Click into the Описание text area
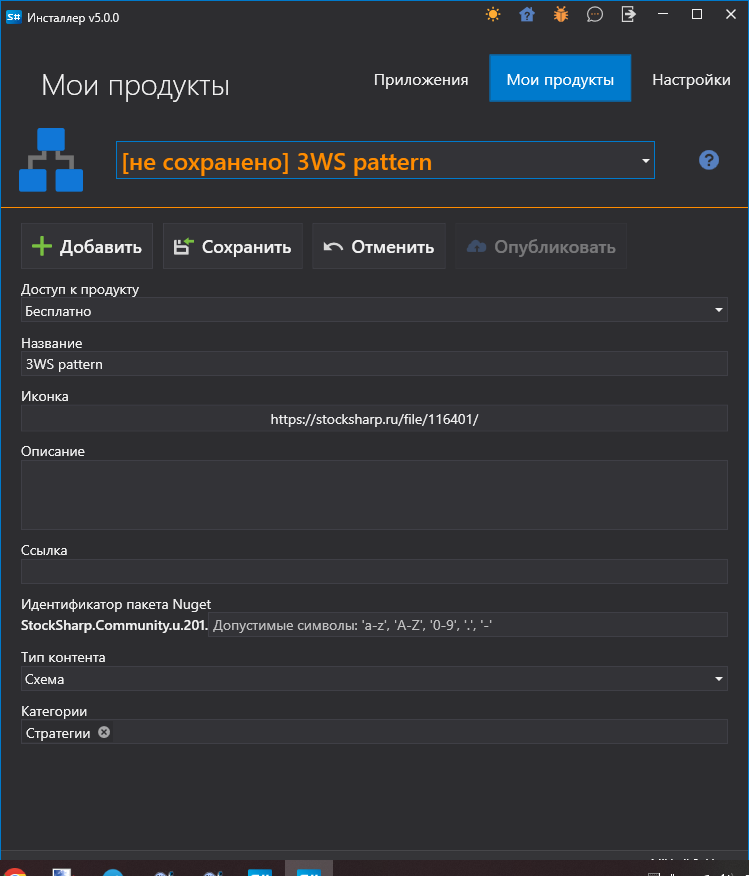The image size is (749, 876). pos(374,495)
